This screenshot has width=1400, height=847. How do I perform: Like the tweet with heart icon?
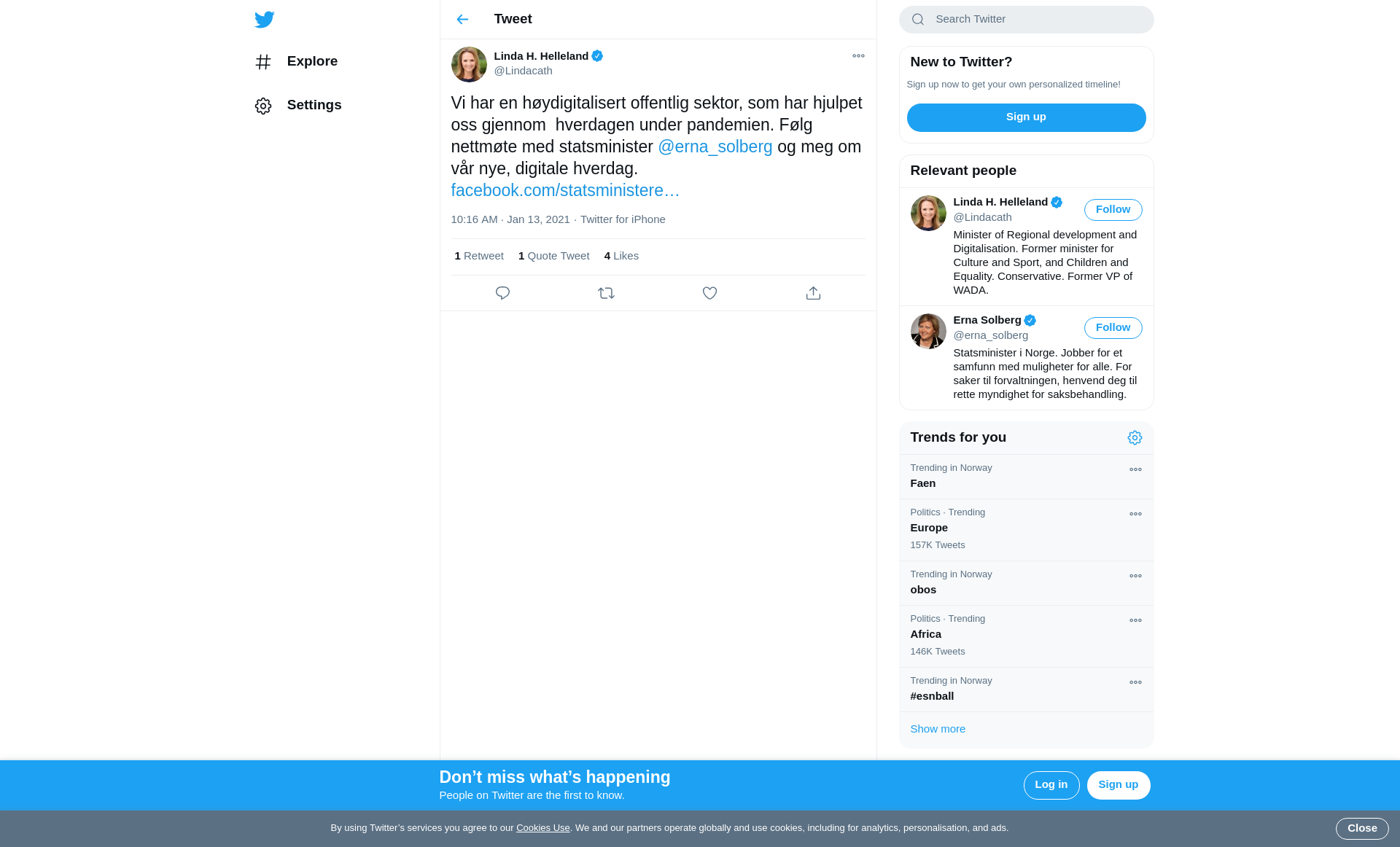709,293
